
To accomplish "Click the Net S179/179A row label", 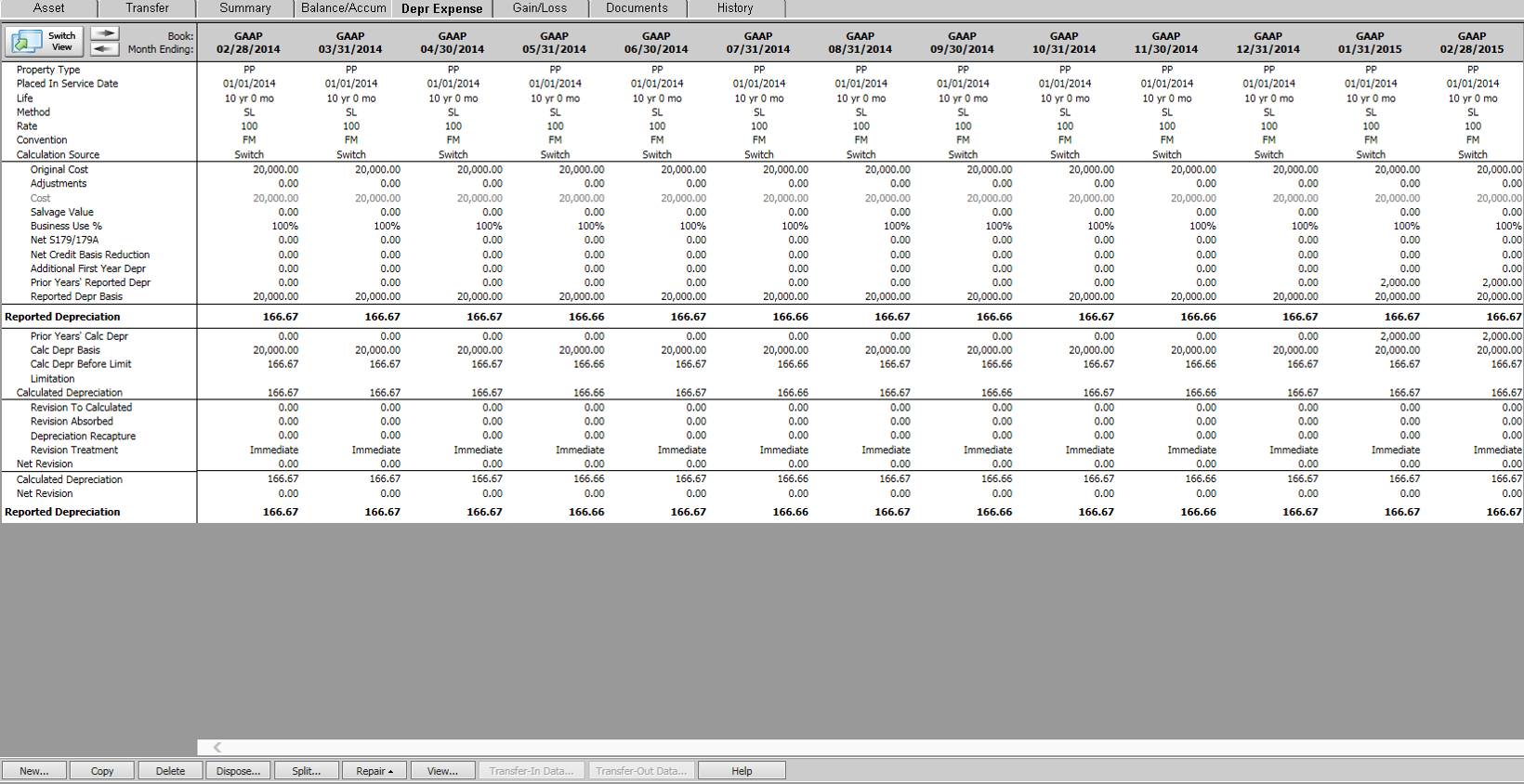I will coord(64,240).
